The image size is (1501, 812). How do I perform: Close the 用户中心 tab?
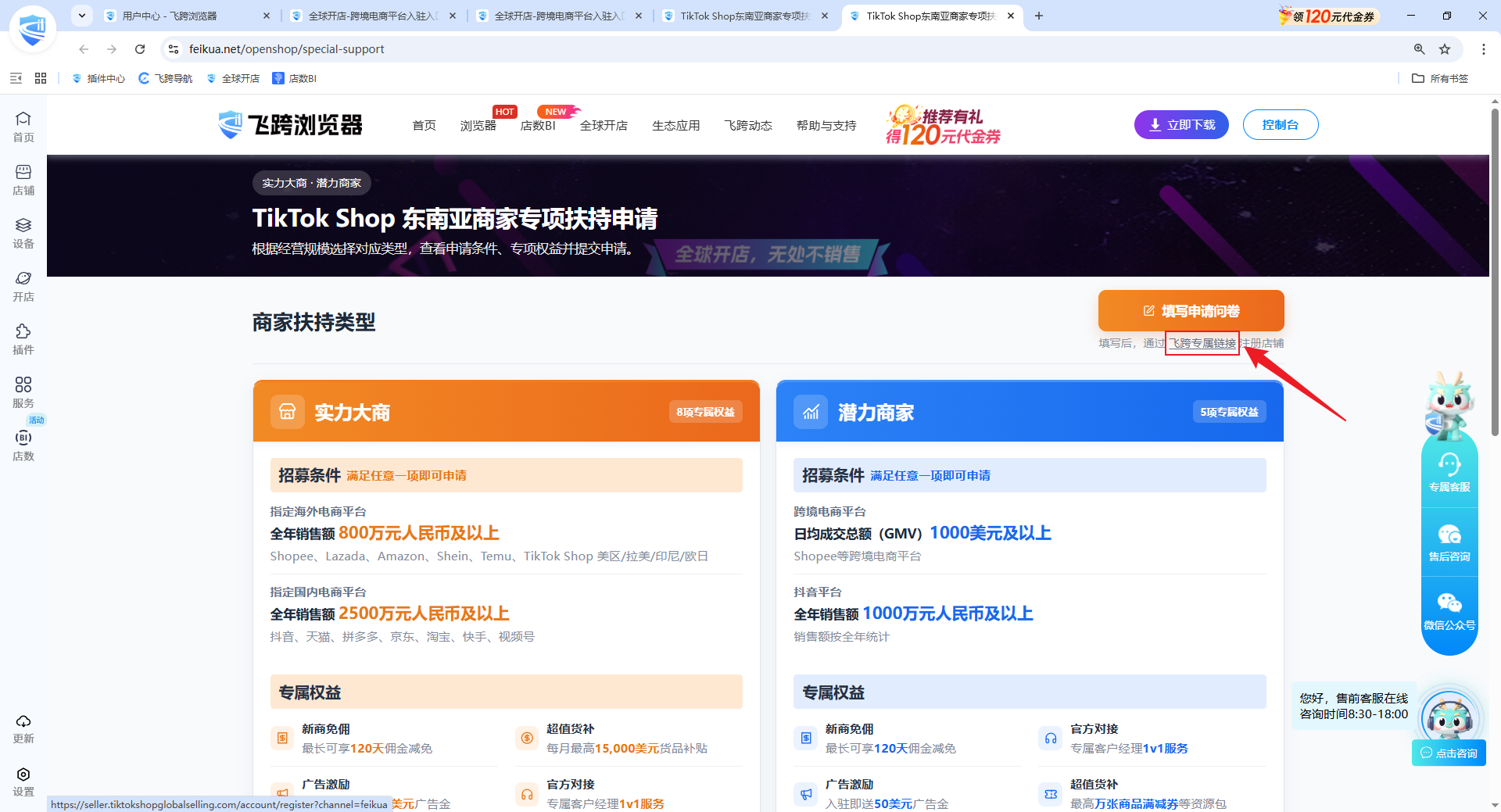[267, 16]
